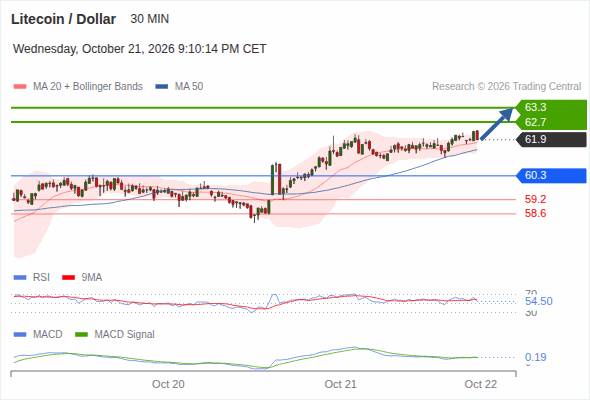Click the MA 20 + Bollinger Bands legend label
Viewport: 590px width, 400px height.
[x=88, y=87]
